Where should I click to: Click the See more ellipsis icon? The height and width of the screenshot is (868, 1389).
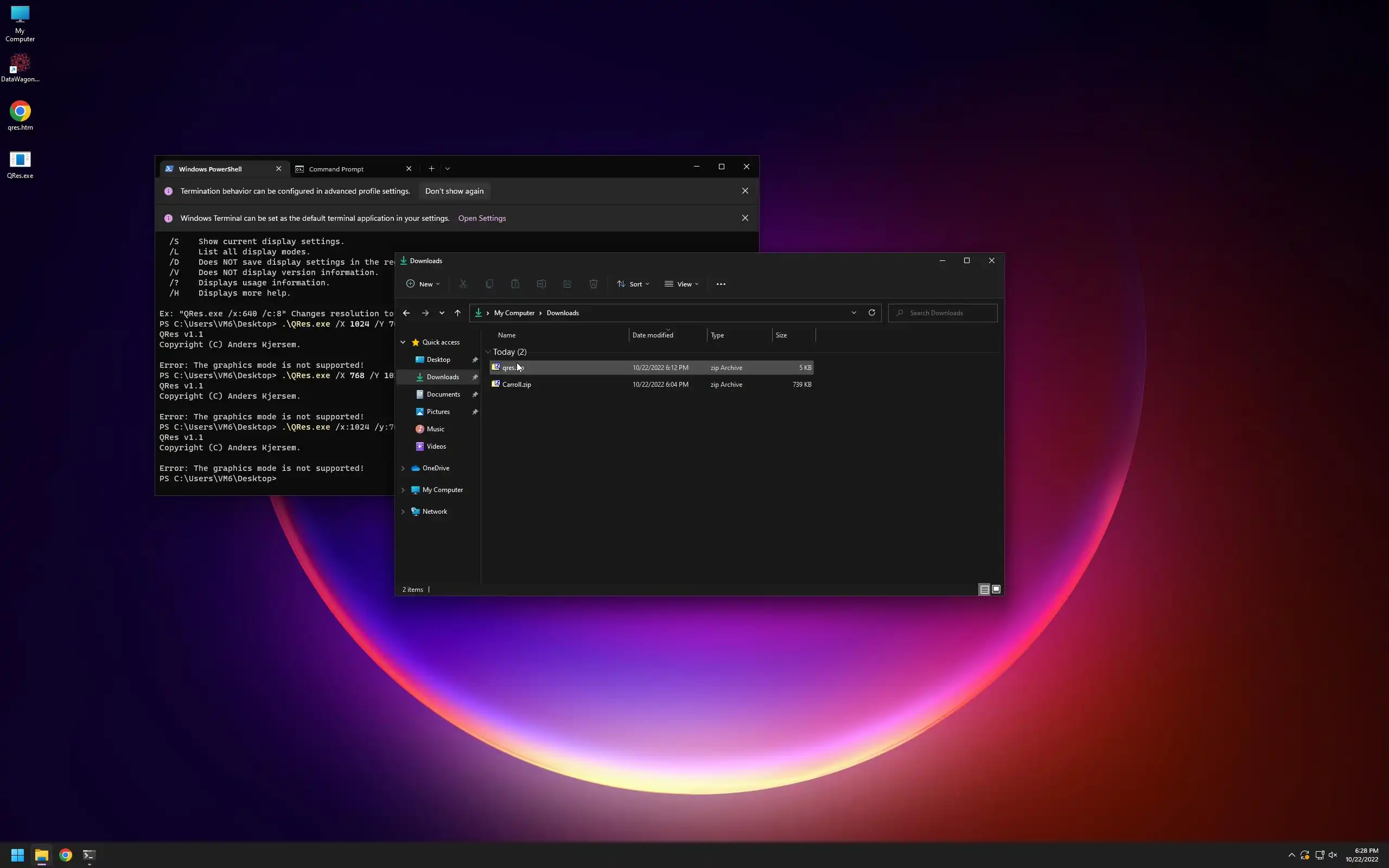721,284
